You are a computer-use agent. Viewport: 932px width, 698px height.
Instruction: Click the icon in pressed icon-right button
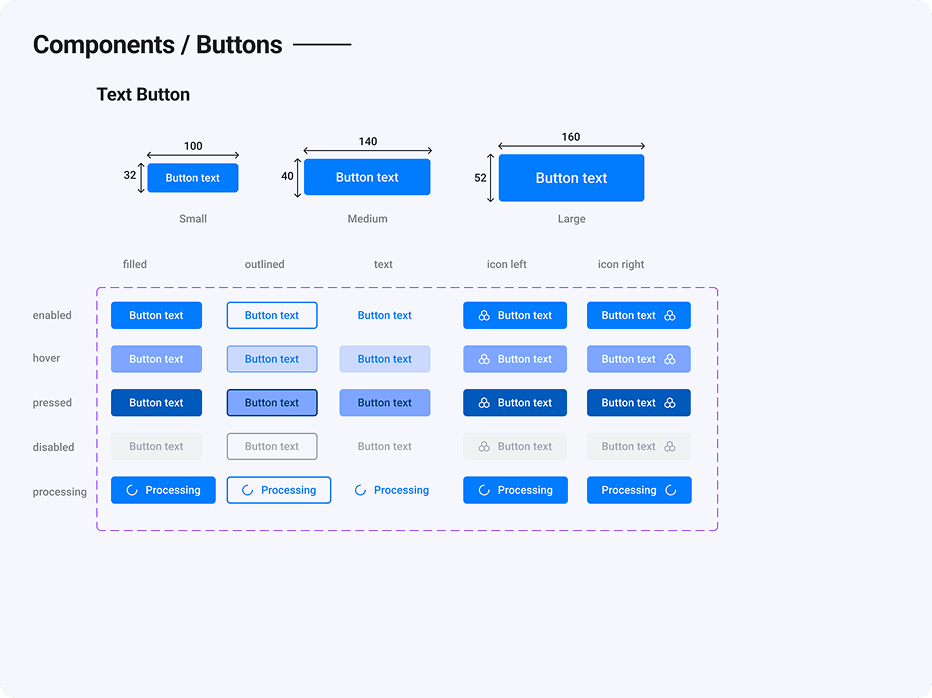(670, 403)
